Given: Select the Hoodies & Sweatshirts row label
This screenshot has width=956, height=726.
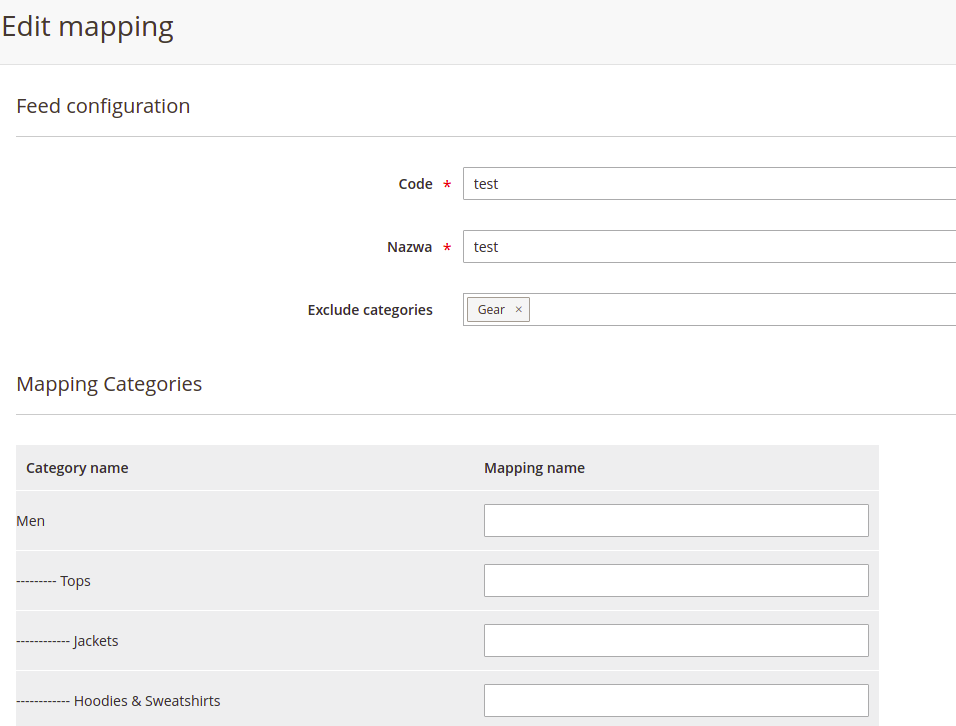Looking at the screenshot, I should [147, 701].
